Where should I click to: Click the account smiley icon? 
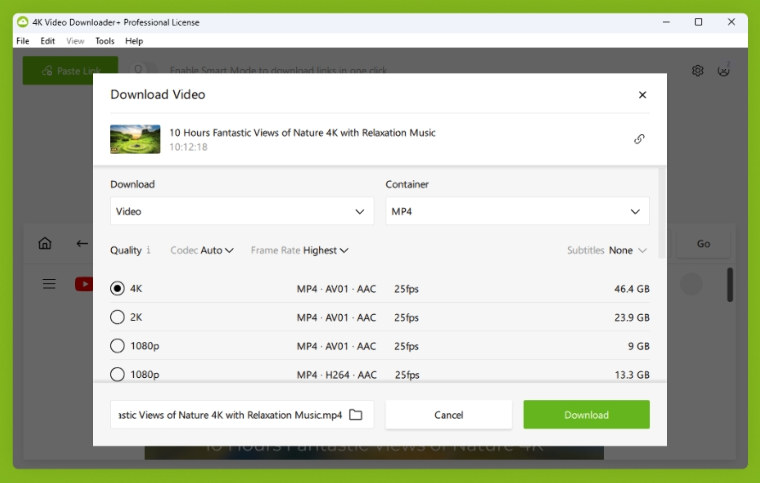724,71
